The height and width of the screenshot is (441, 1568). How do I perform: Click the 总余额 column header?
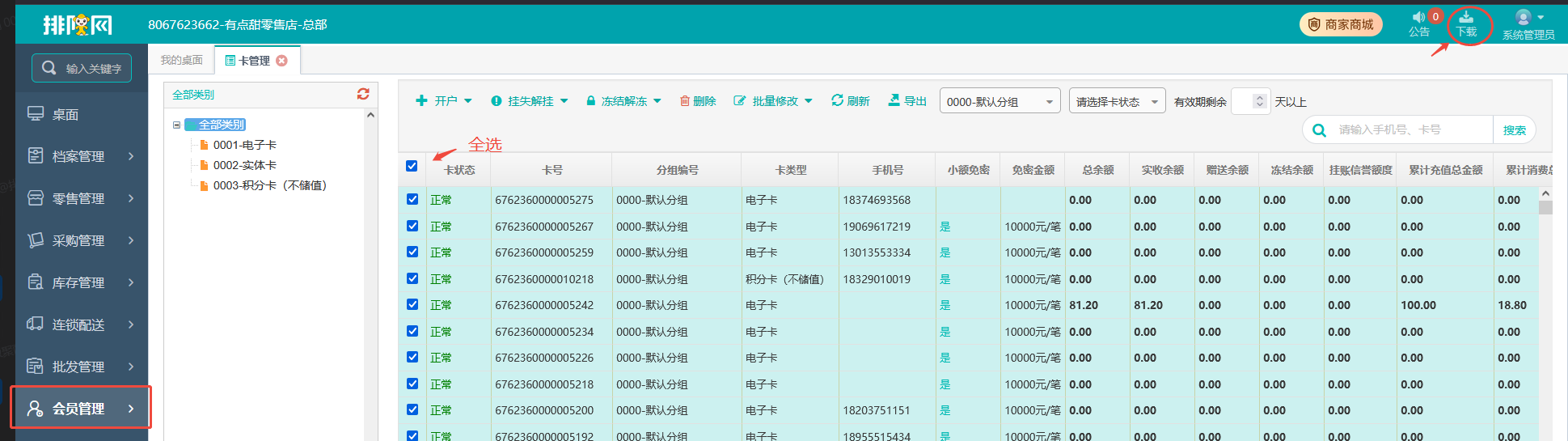(1097, 170)
